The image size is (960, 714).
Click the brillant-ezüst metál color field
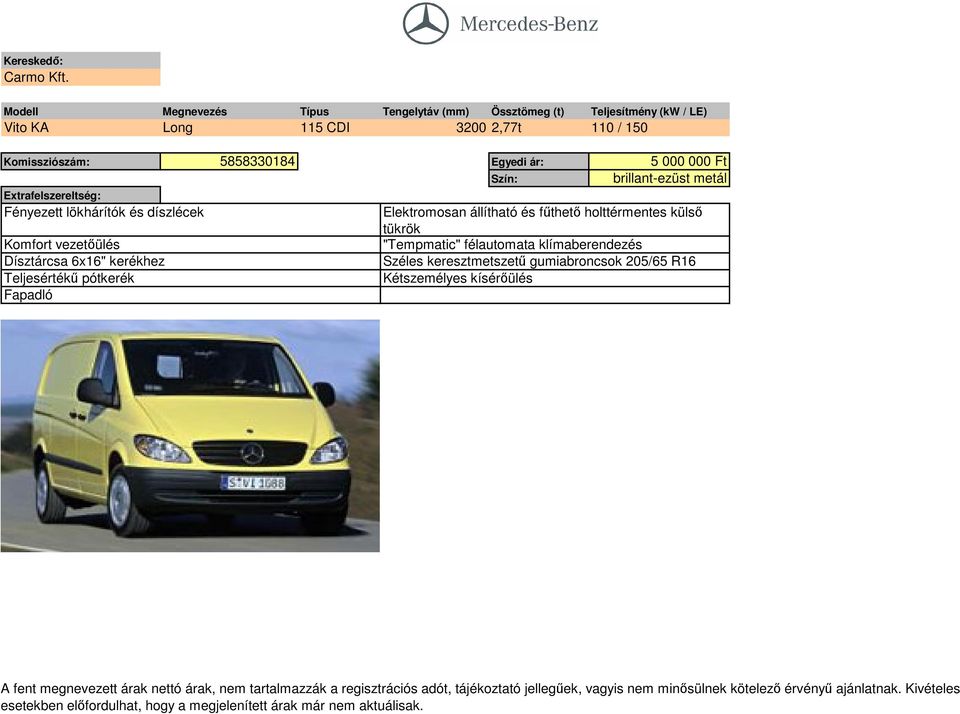(x=659, y=179)
